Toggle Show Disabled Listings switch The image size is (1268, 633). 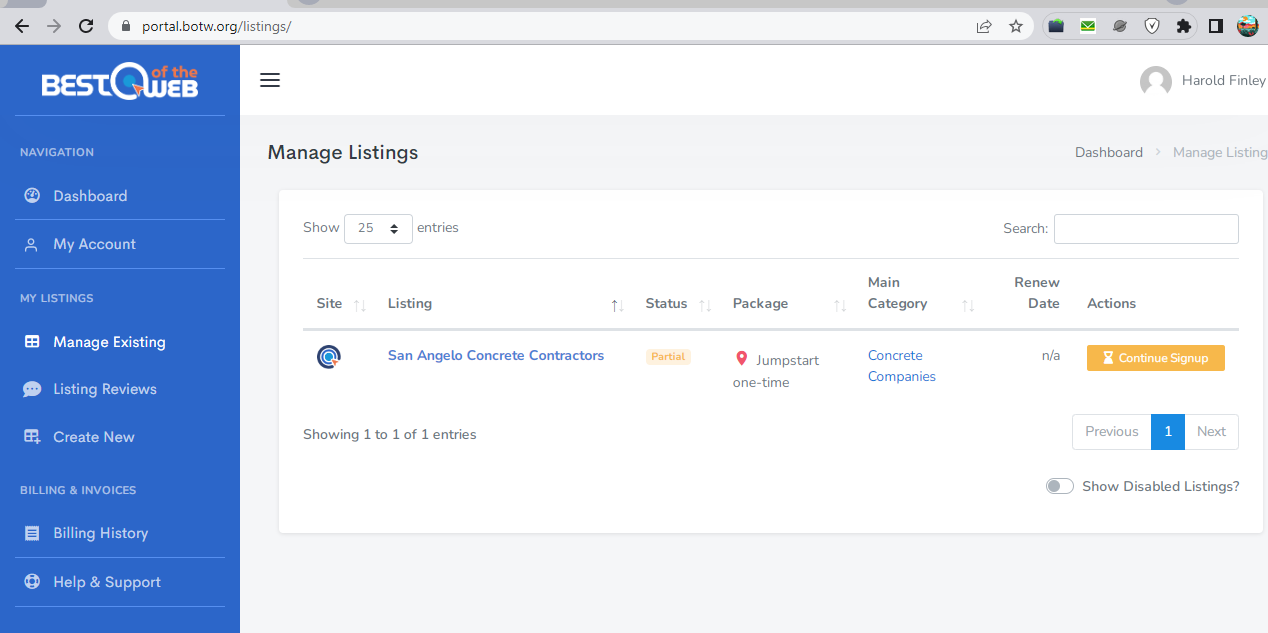(x=1060, y=486)
